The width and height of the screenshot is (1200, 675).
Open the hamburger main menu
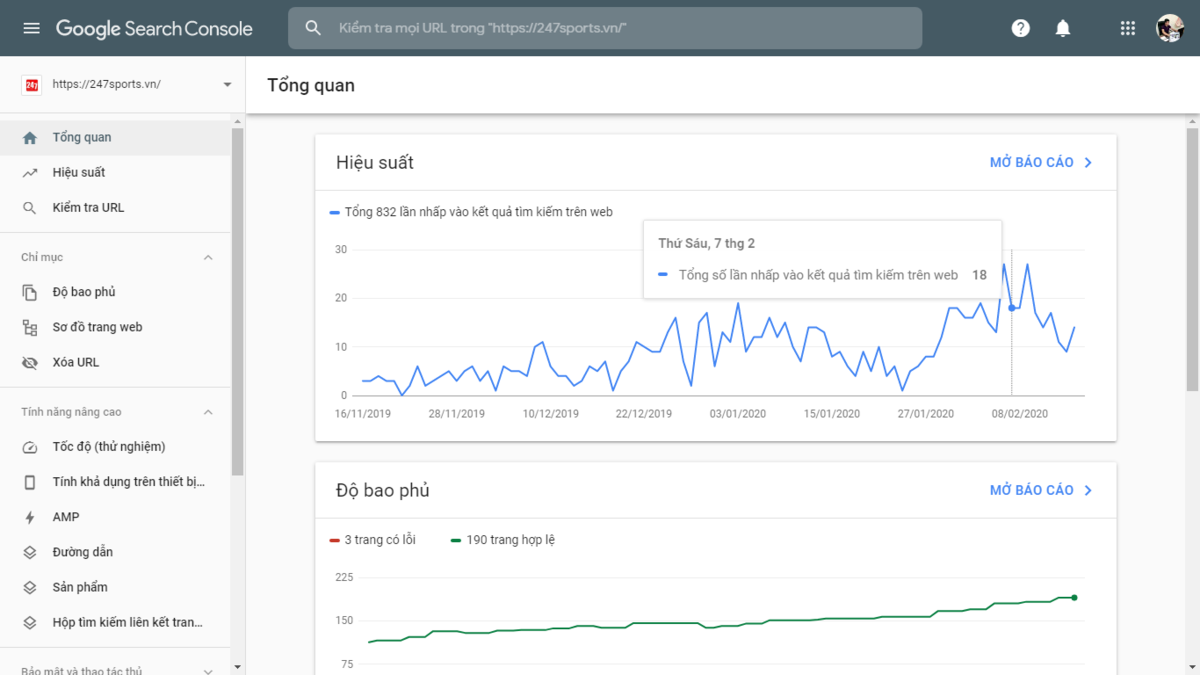[31, 28]
